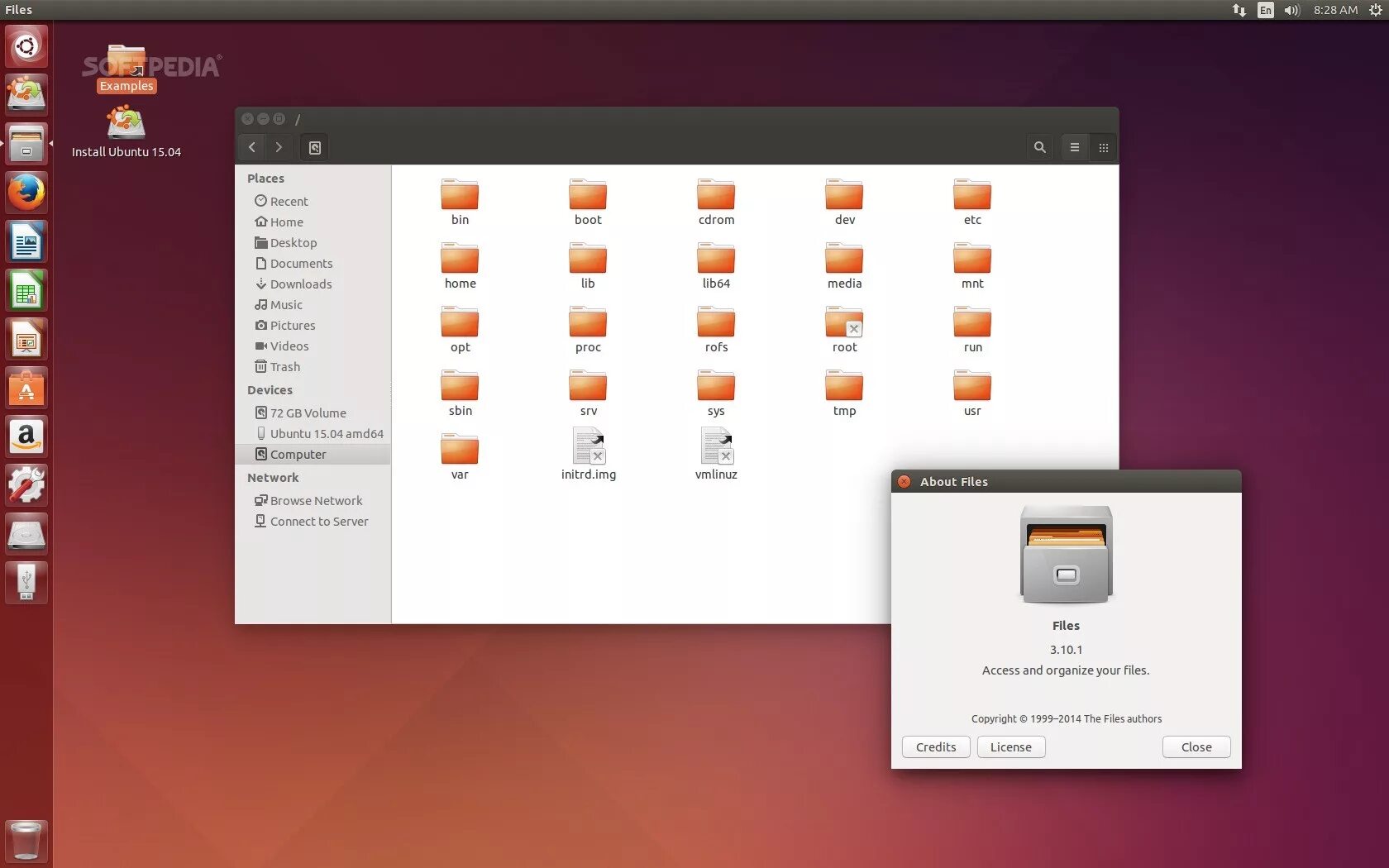Screen dimensions: 1389x868
Task: Select Ubuntu 15.04 amd64 device
Action: 313,433
